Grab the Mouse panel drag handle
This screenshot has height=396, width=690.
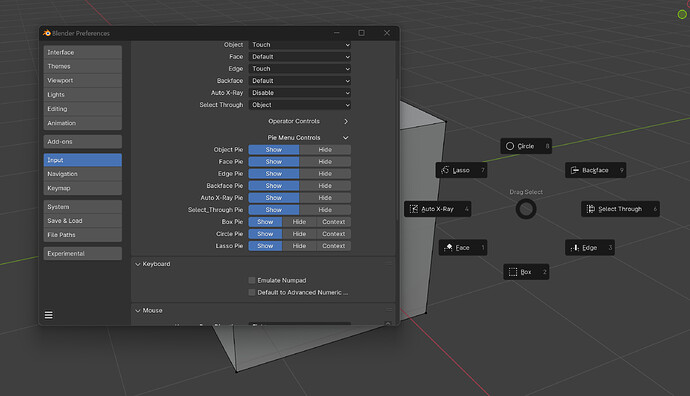(x=389, y=310)
